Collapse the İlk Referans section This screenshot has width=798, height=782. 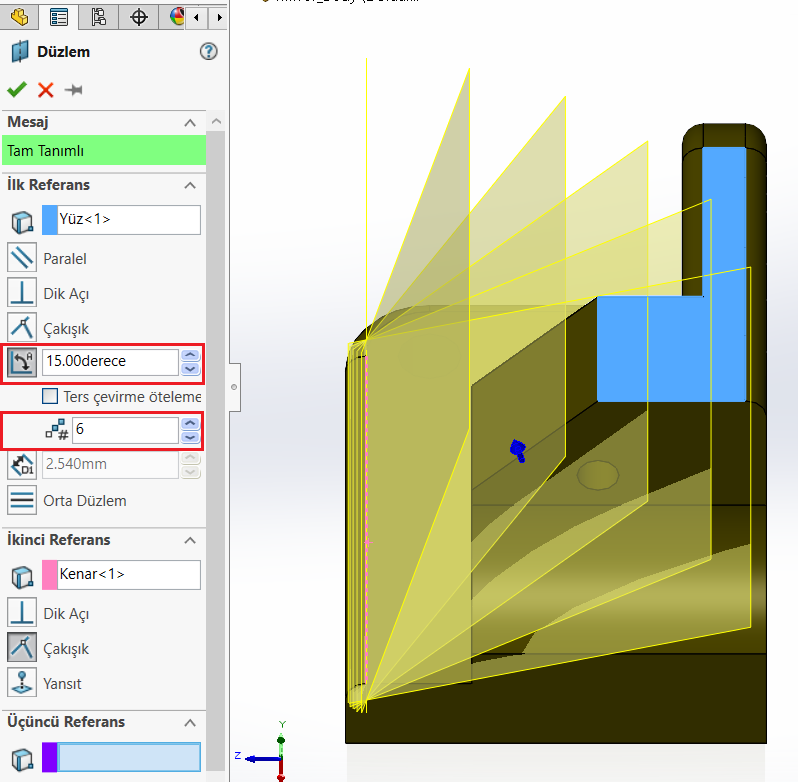[190, 185]
